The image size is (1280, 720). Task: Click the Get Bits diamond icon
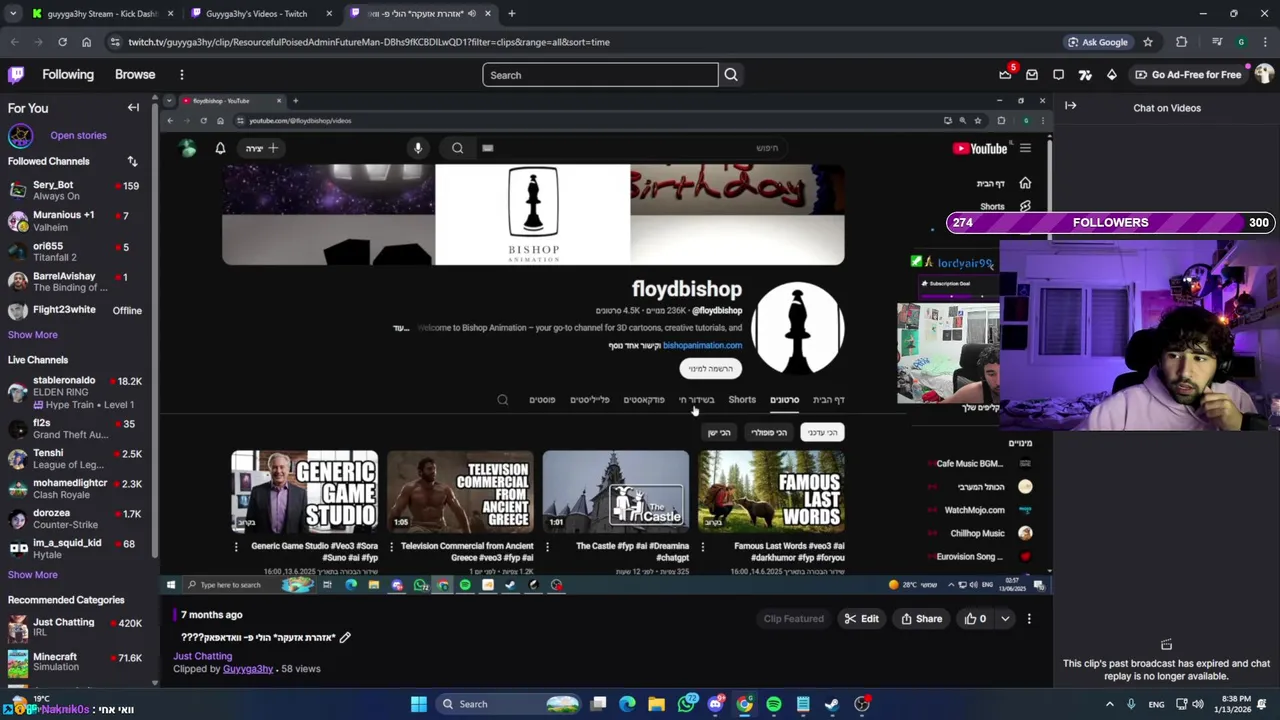tap(1112, 75)
